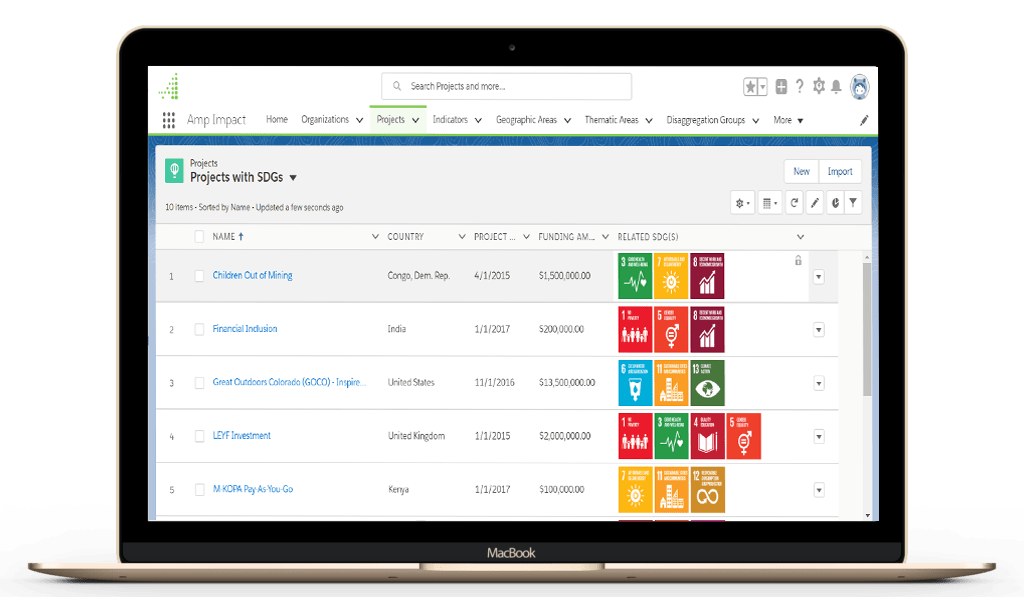Switch to the Projects tab

point(391,120)
